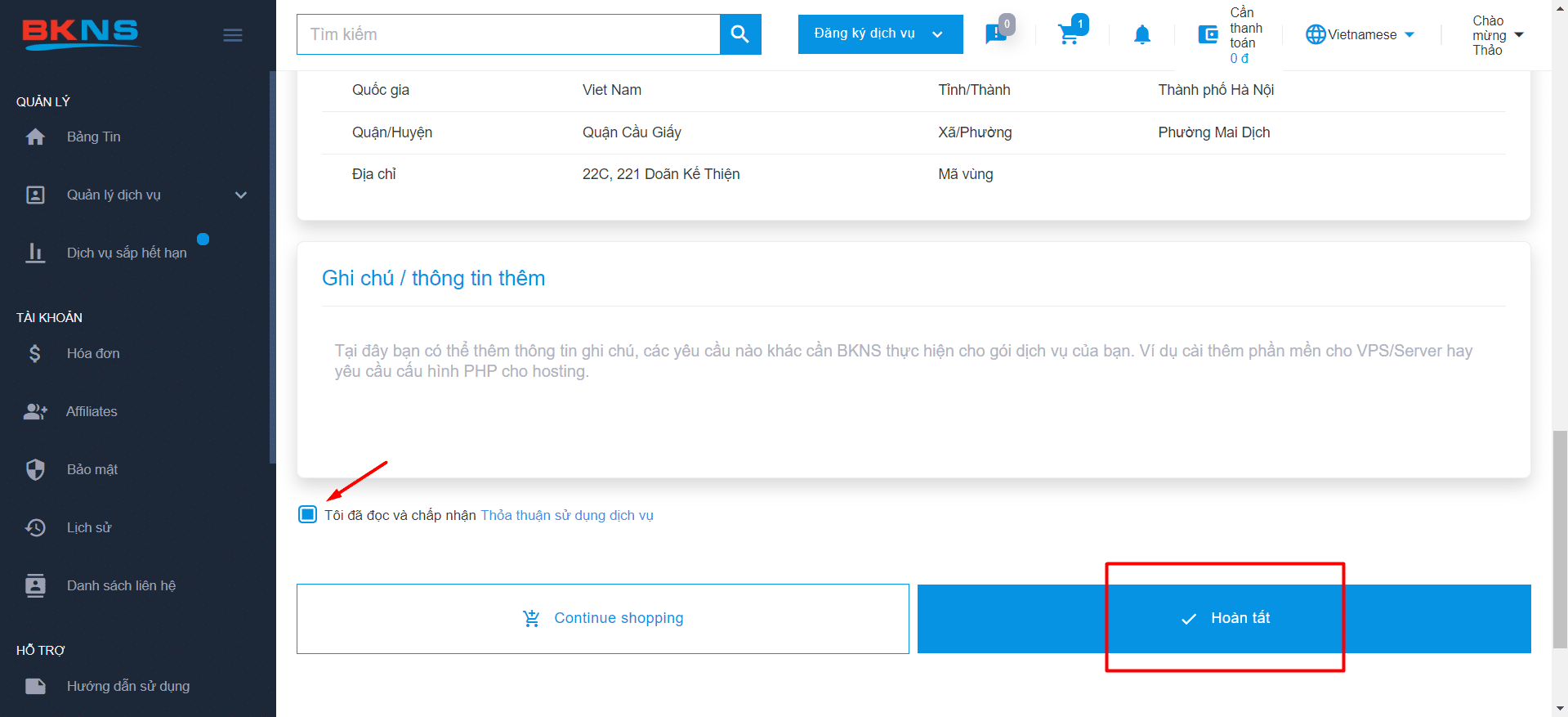Click the globe language icon
The width and height of the screenshot is (1568, 717).
coord(1316,34)
